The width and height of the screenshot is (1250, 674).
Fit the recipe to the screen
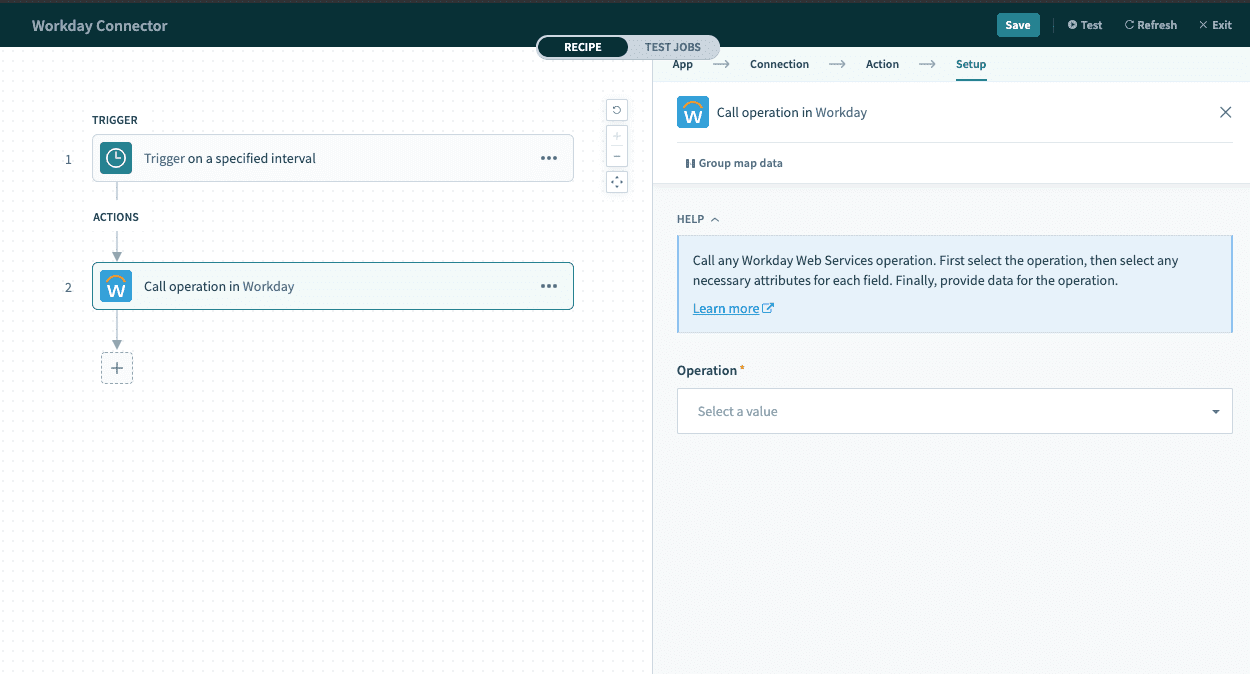click(617, 181)
